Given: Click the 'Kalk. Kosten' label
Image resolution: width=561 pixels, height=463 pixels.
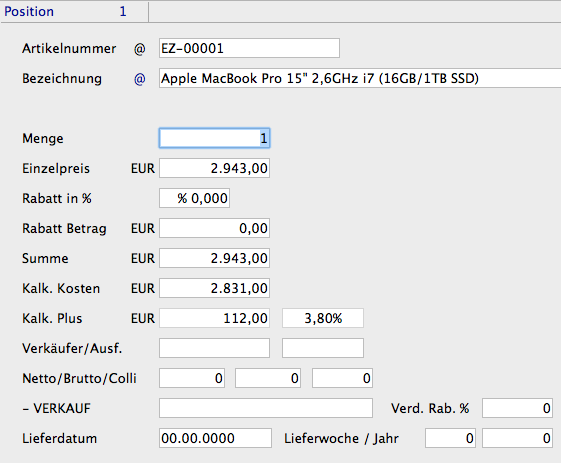Looking at the screenshot, I should pos(61,288).
